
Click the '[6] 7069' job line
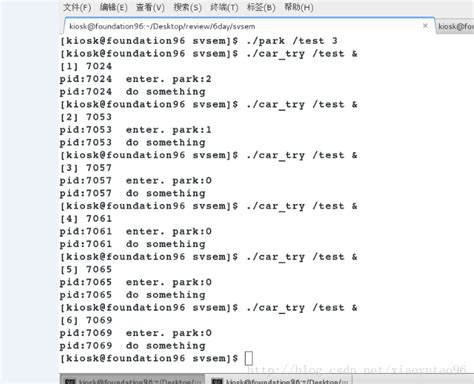pyautogui.click(x=86, y=320)
